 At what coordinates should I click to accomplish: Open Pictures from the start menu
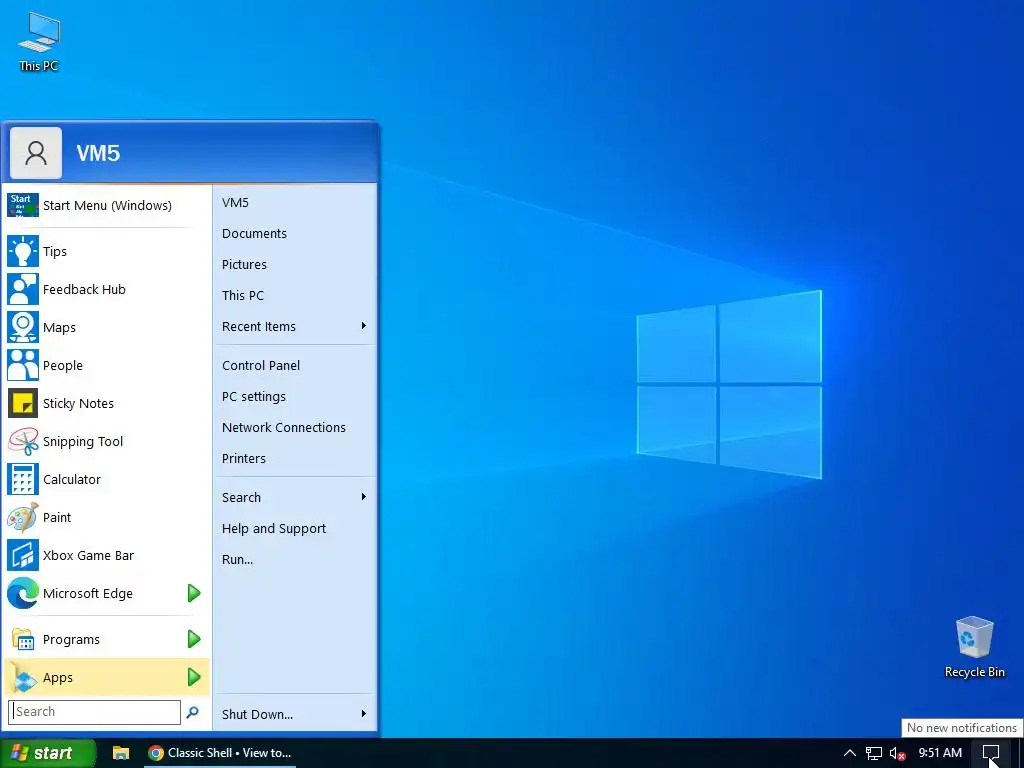tap(295, 264)
